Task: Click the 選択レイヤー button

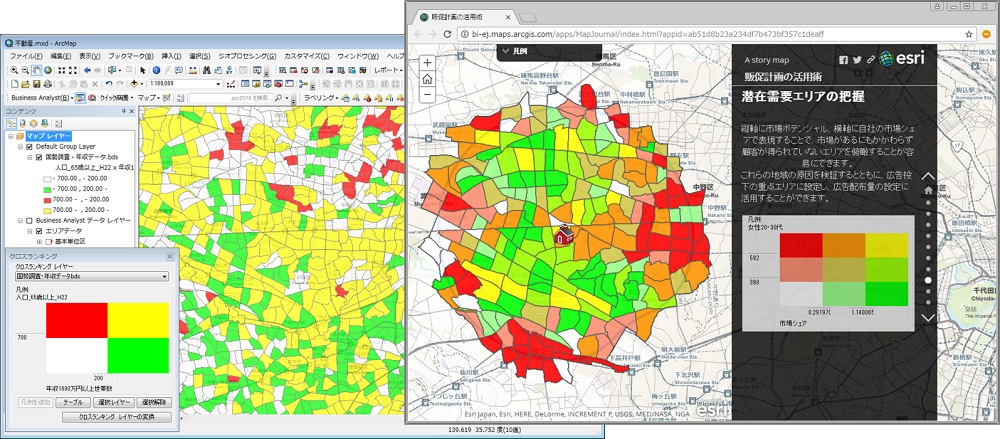Action: 115,403
